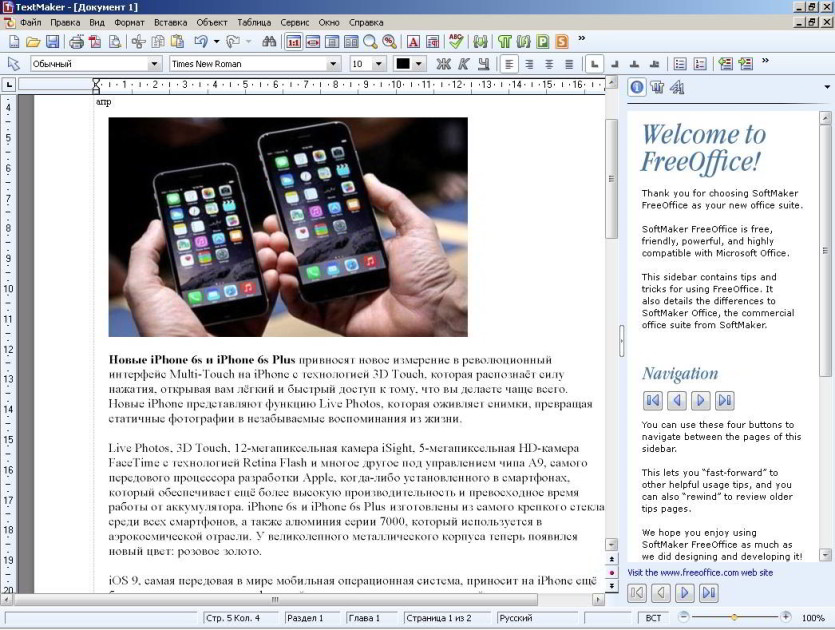Click the green curly-braces field icon
Image resolution: width=835 pixels, height=630 pixels.
[x=480, y=42]
